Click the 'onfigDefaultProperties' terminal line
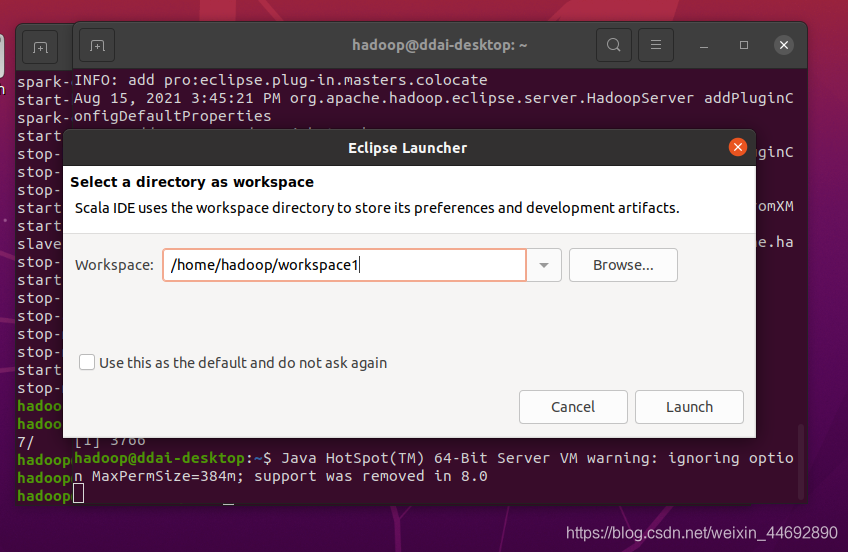The width and height of the screenshot is (848, 552). (173, 116)
